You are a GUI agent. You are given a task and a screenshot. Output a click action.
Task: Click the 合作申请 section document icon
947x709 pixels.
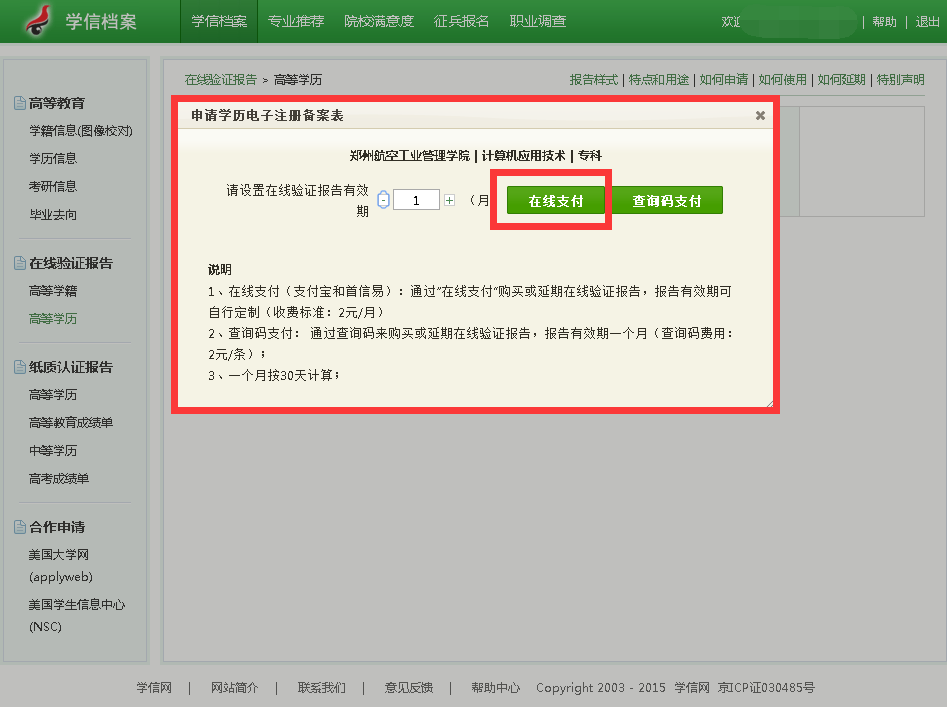pos(19,527)
